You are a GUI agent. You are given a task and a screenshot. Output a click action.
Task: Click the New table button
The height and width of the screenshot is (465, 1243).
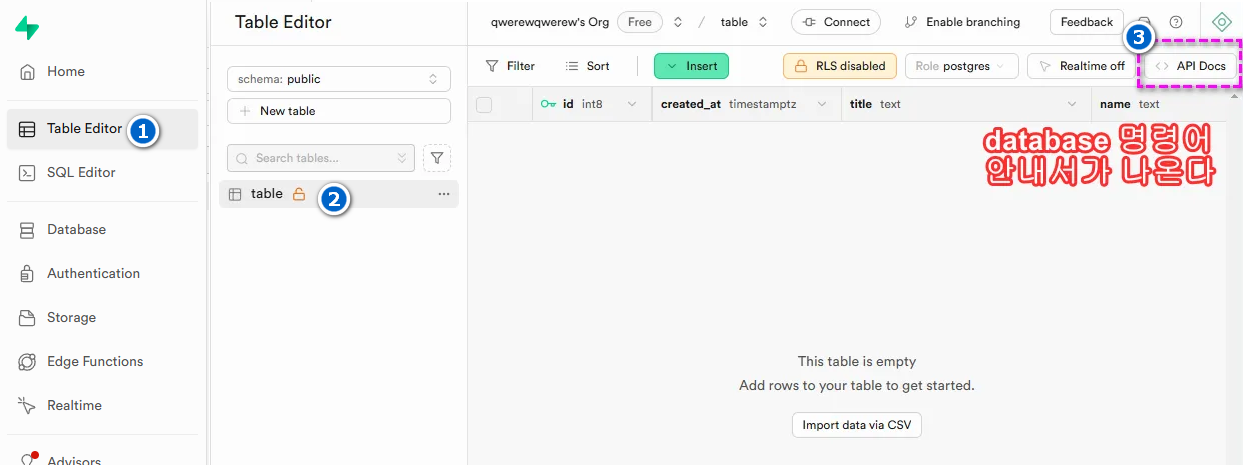point(338,111)
